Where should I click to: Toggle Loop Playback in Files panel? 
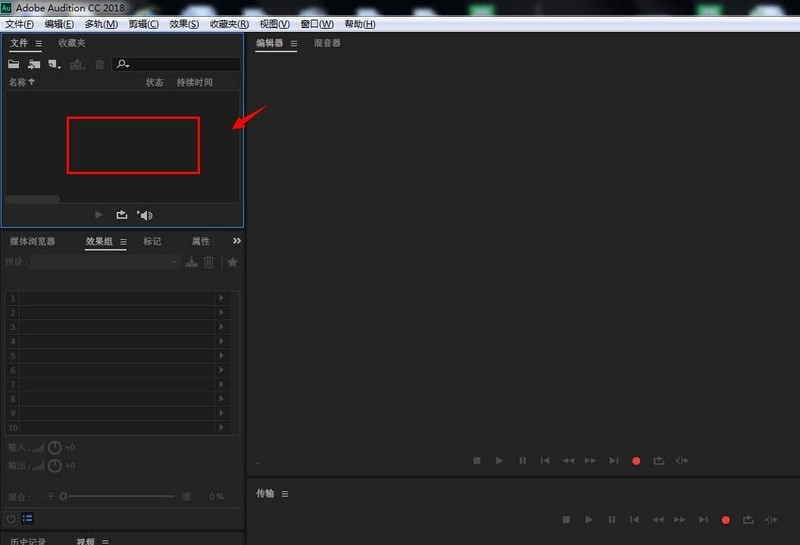pos(122,215)
